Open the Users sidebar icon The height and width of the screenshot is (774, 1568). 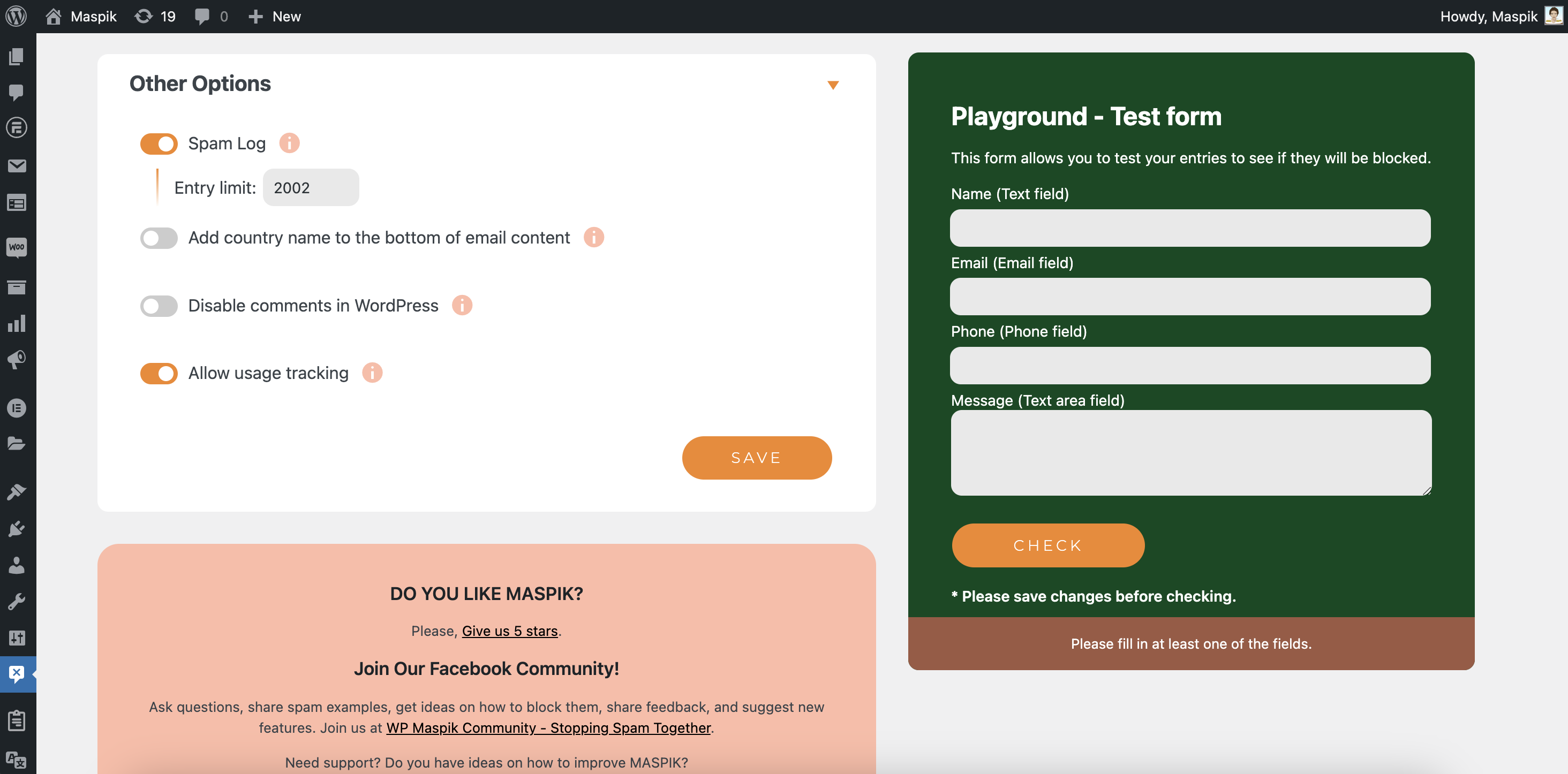17,565
